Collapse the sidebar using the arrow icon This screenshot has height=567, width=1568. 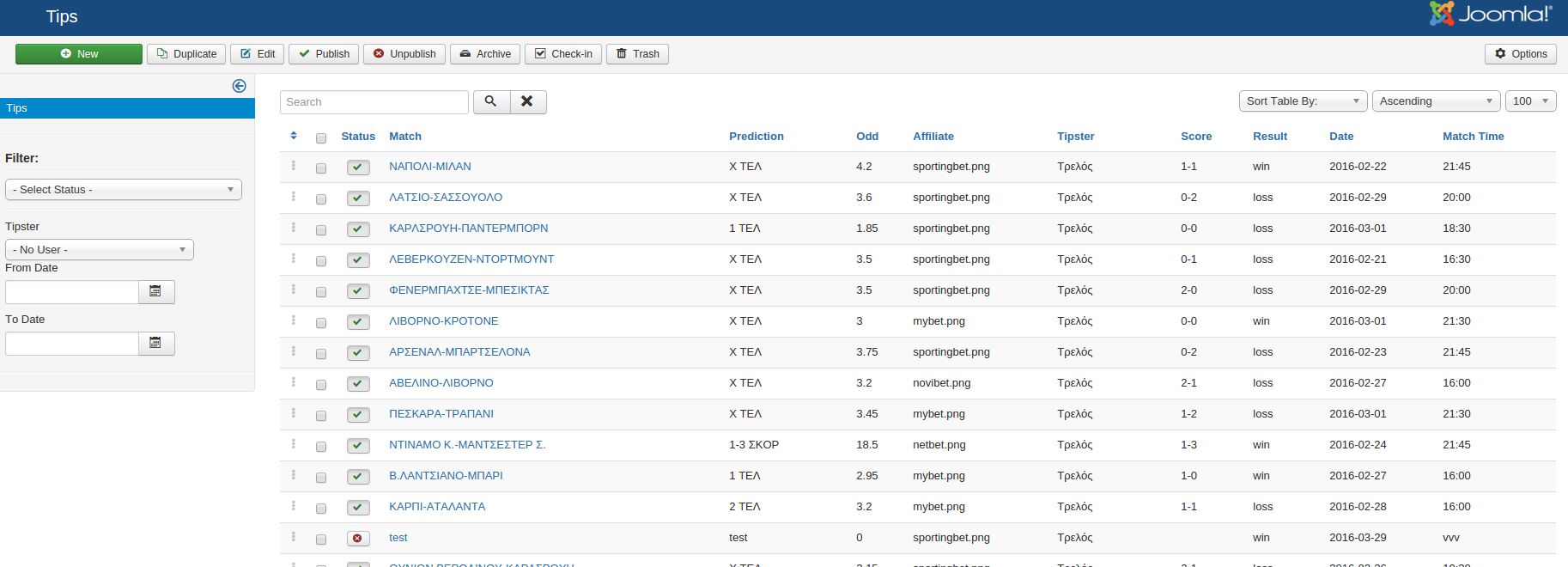[x=240, y=86]
